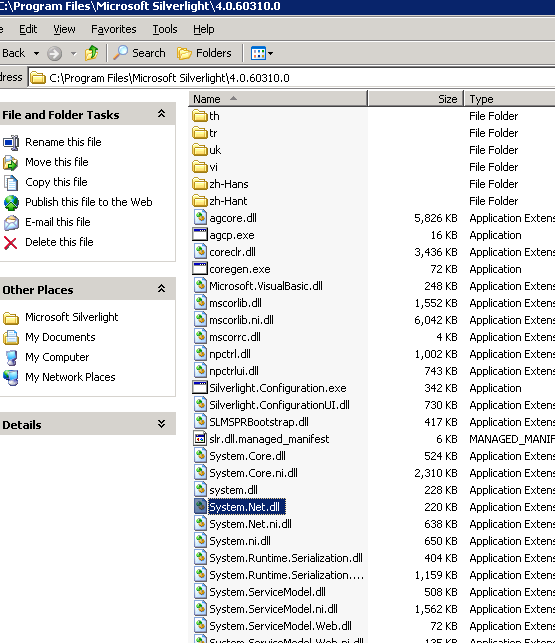Screen dimensions: 560x643
Task: Click the Forward arrow toolbar button
Action: tap(54, 53)
